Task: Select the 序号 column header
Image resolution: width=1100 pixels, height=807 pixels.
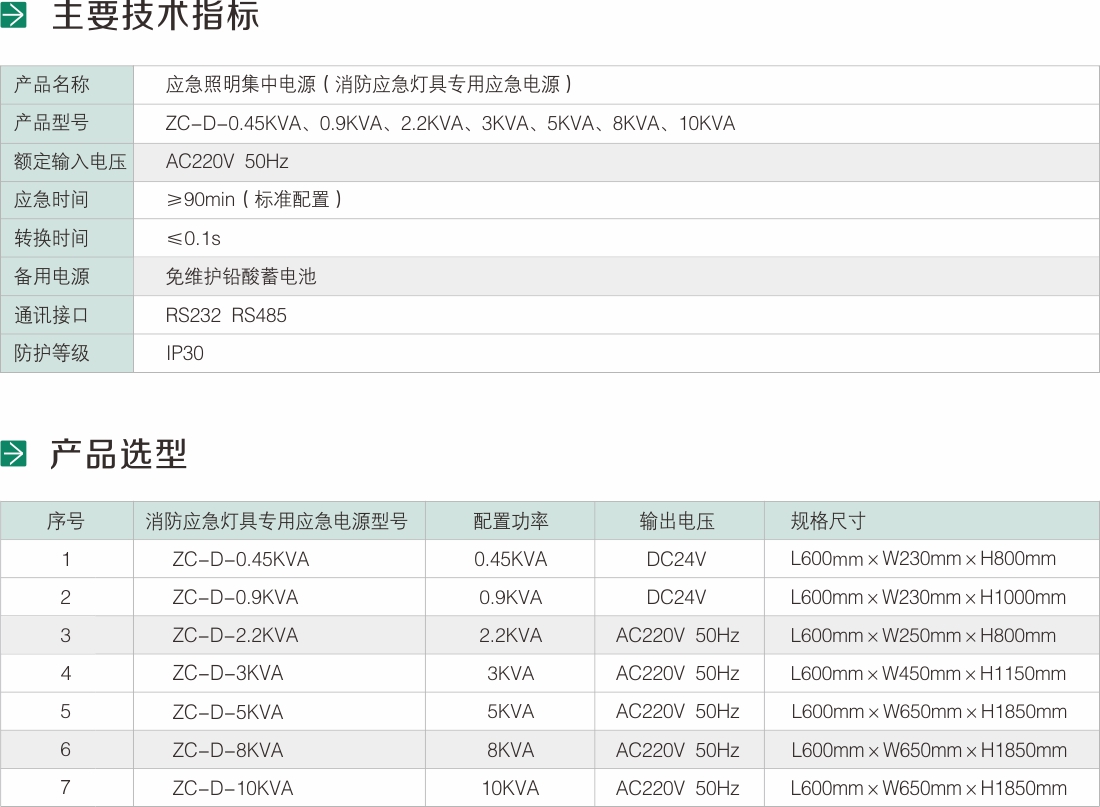Action: pos(66,521)
